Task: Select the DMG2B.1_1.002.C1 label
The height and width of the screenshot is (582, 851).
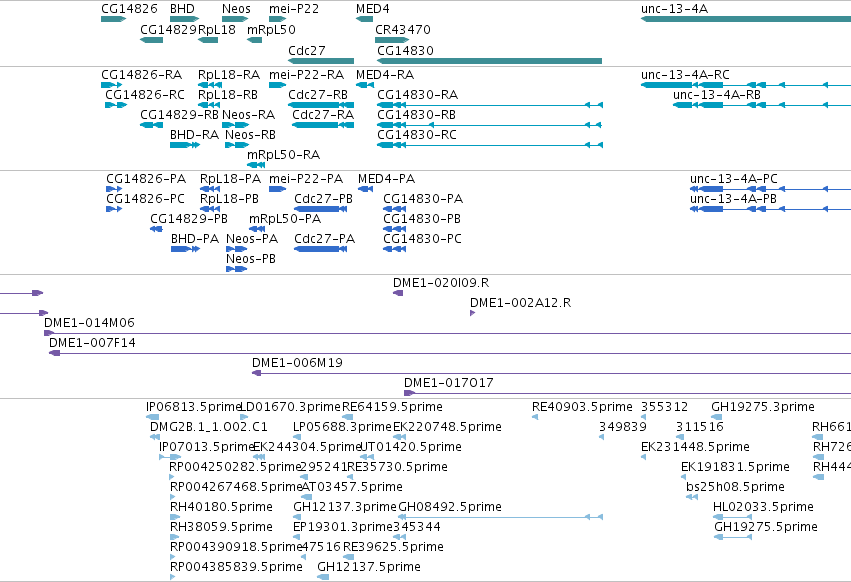Action: (x=209, y=427)
